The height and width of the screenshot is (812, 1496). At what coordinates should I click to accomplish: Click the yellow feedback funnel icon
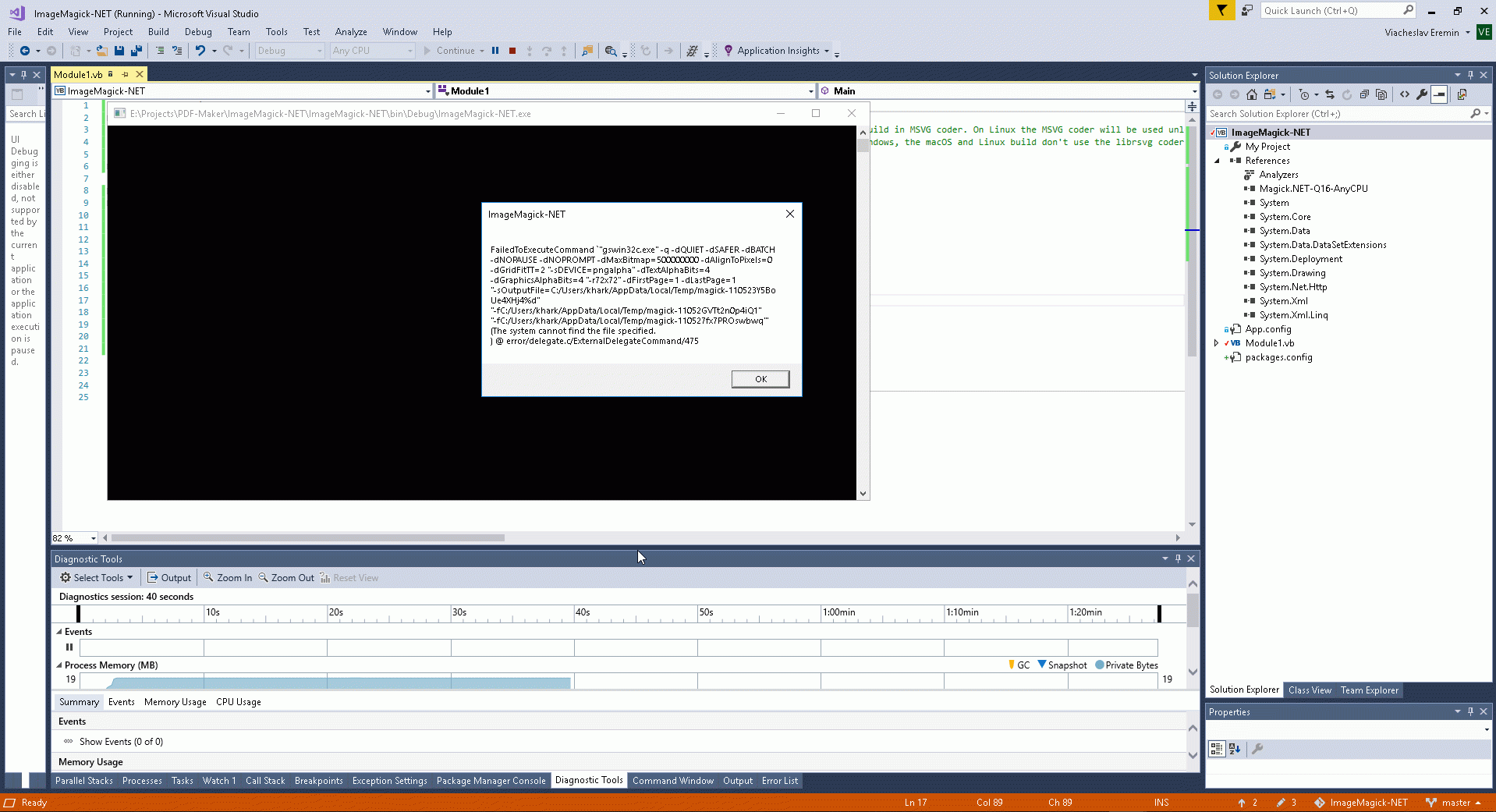pos(1221,10)
